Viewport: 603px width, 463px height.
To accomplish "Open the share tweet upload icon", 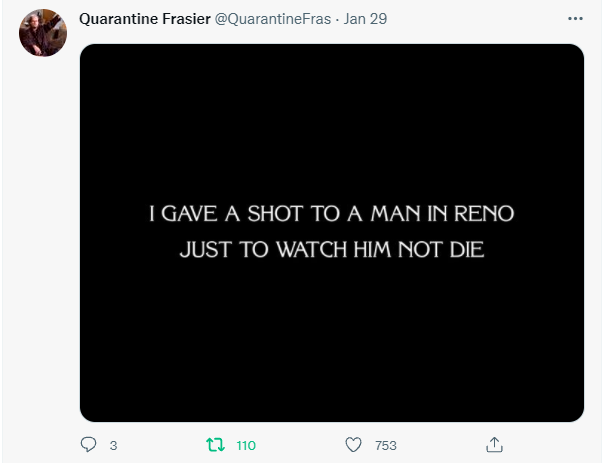I will (x=494, y=445).
